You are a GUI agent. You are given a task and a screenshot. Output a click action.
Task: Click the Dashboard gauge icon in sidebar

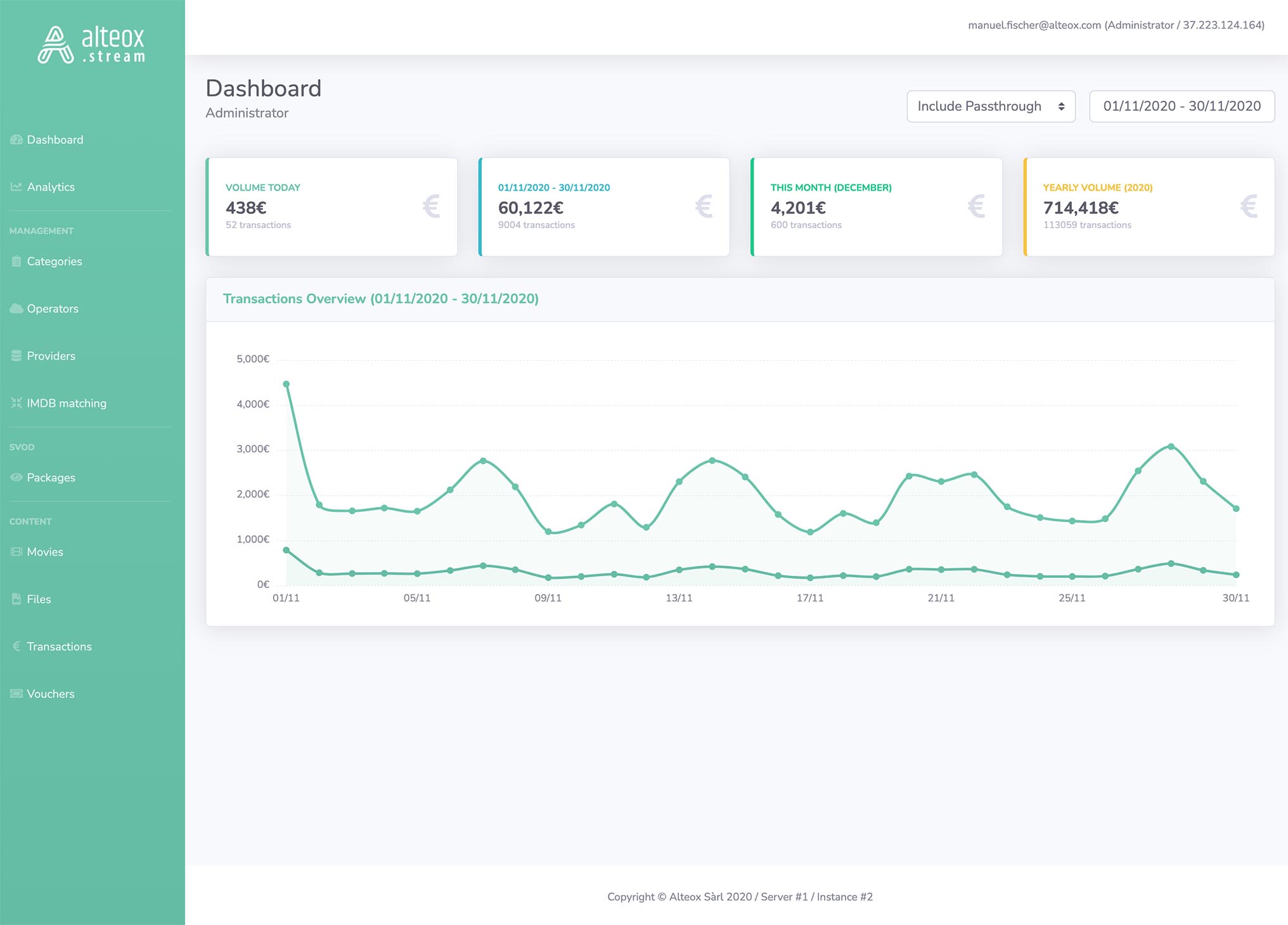(16, 139)
